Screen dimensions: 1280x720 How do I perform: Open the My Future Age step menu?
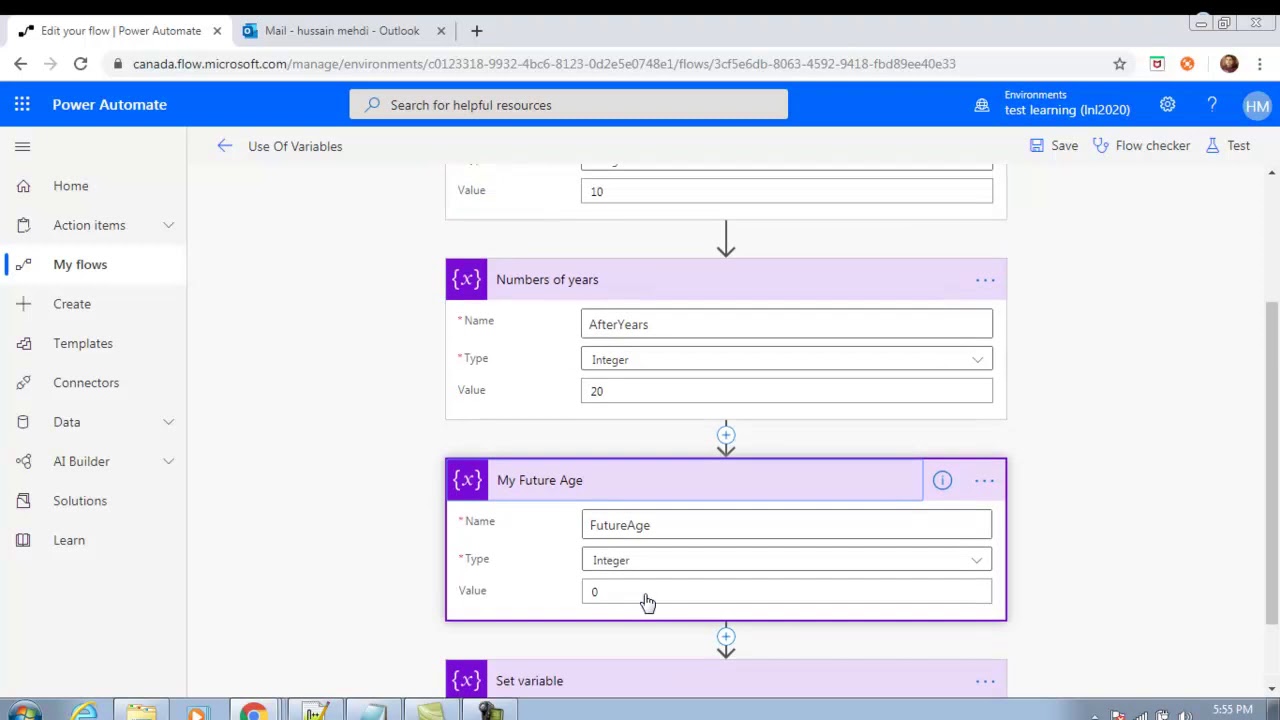[x=984, y=481]
